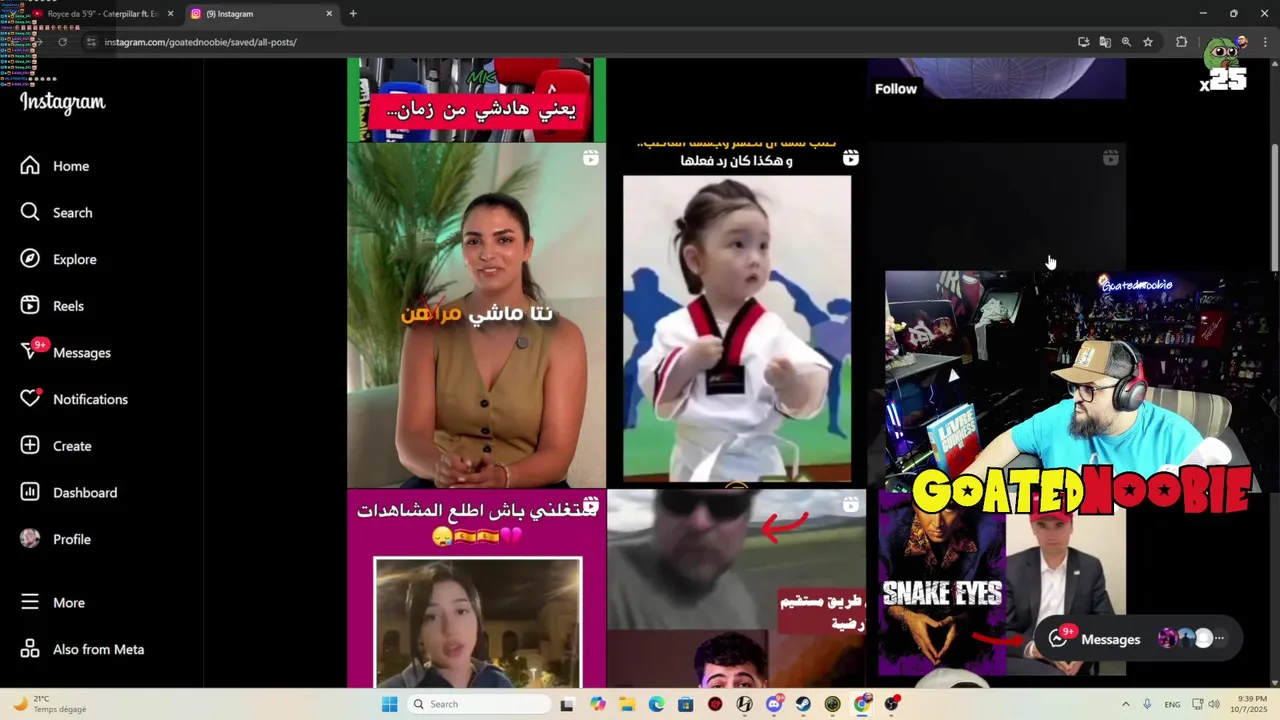The image size is (1280, 720).
Task: Open Task View on the taskbar
Action: coord(567,704)
